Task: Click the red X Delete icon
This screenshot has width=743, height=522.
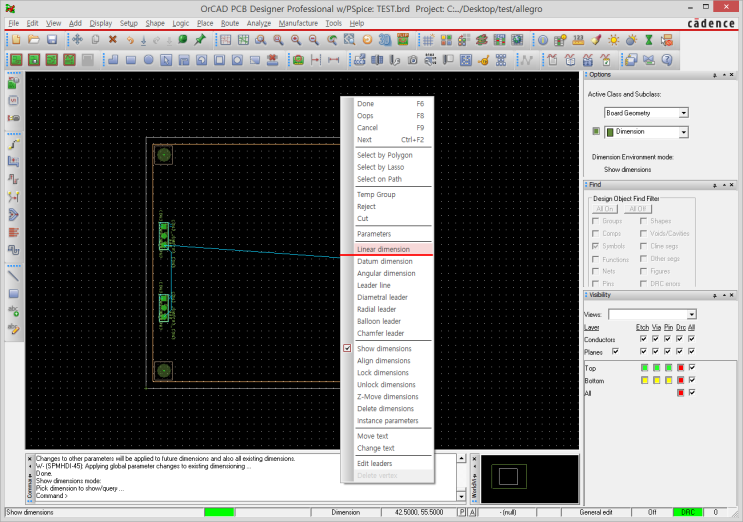Action: 112,40
